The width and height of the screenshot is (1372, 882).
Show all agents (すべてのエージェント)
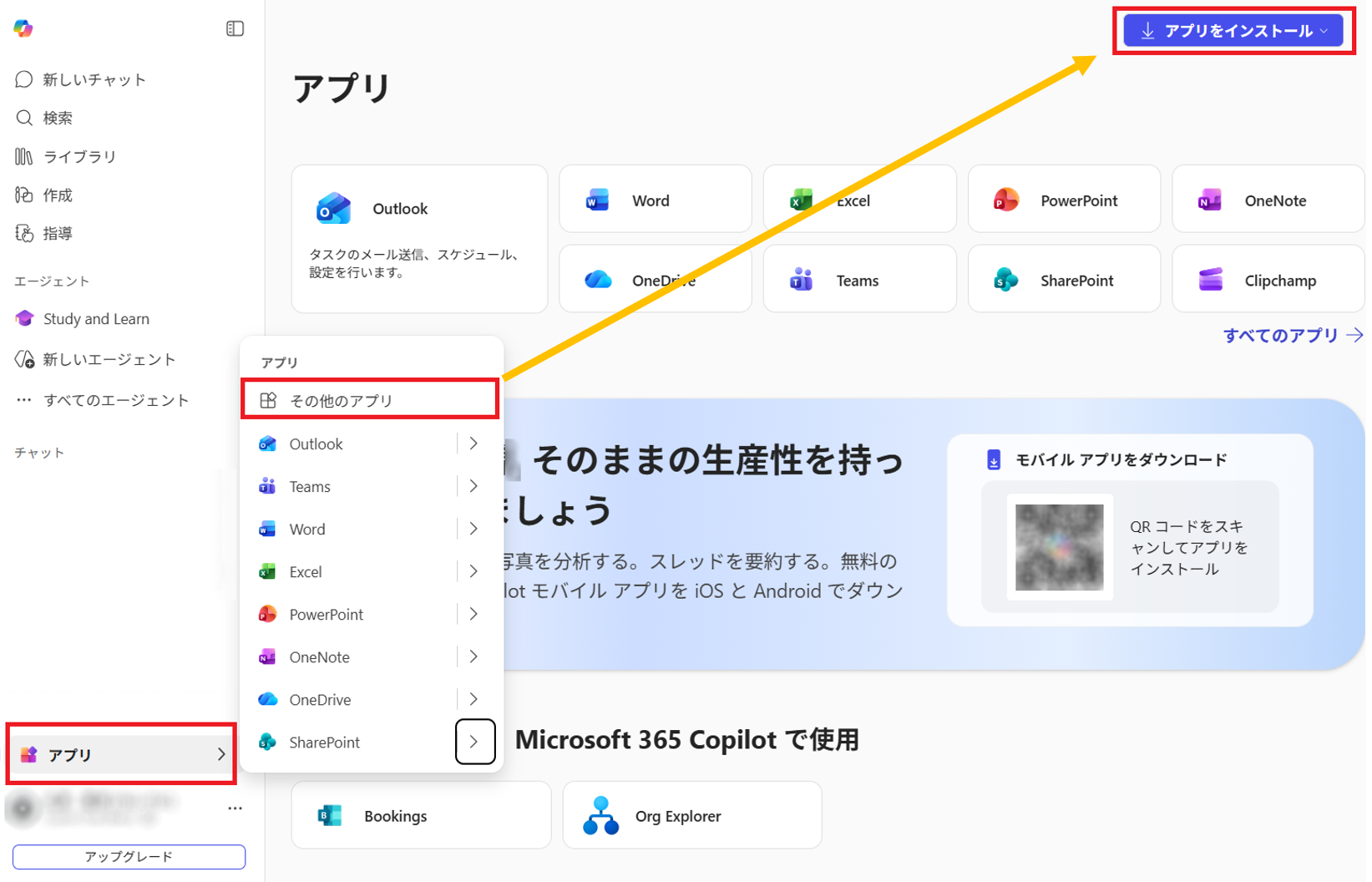coord(102,400)
